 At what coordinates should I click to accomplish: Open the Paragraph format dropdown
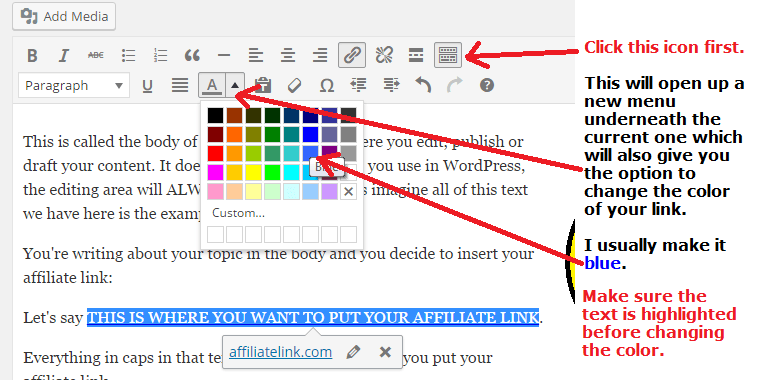(74, 85)
